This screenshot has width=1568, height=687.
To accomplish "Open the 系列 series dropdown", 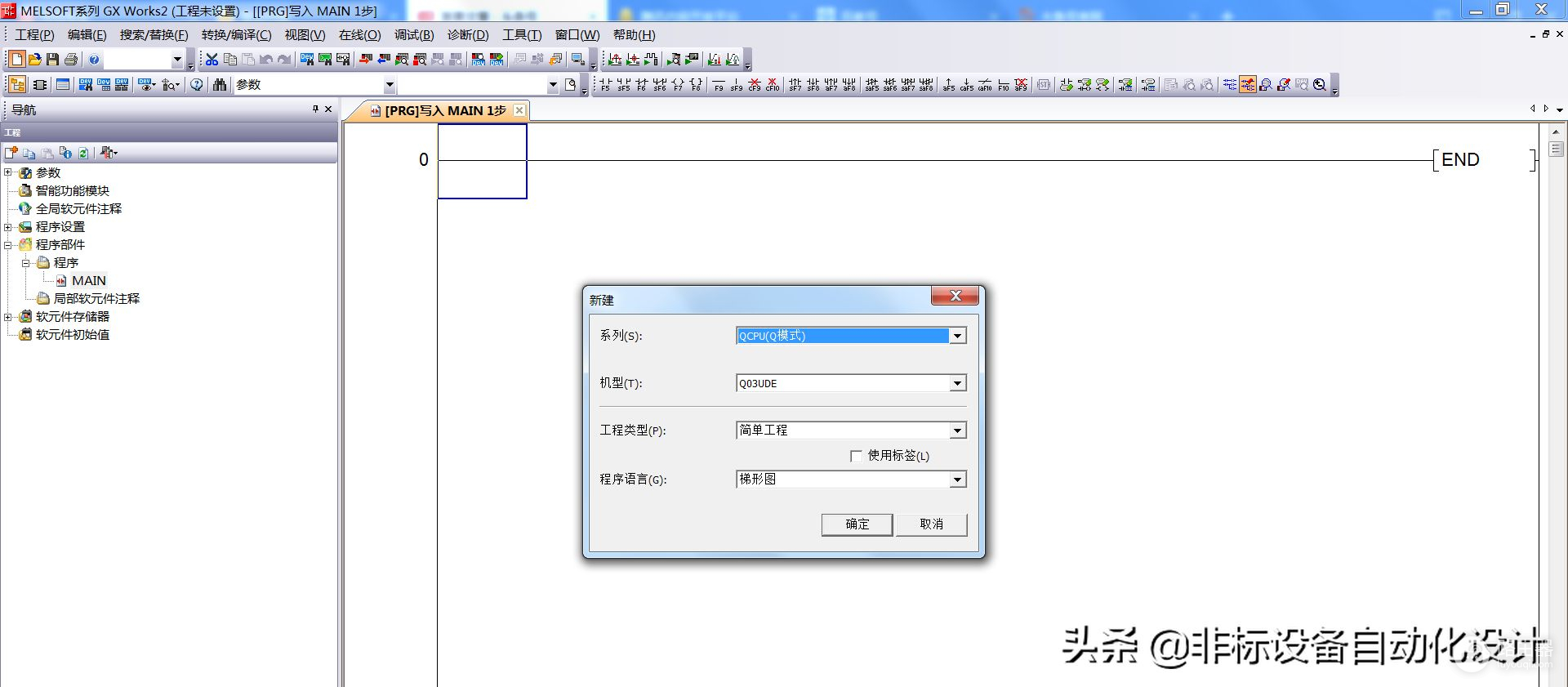I will [957, 336].
